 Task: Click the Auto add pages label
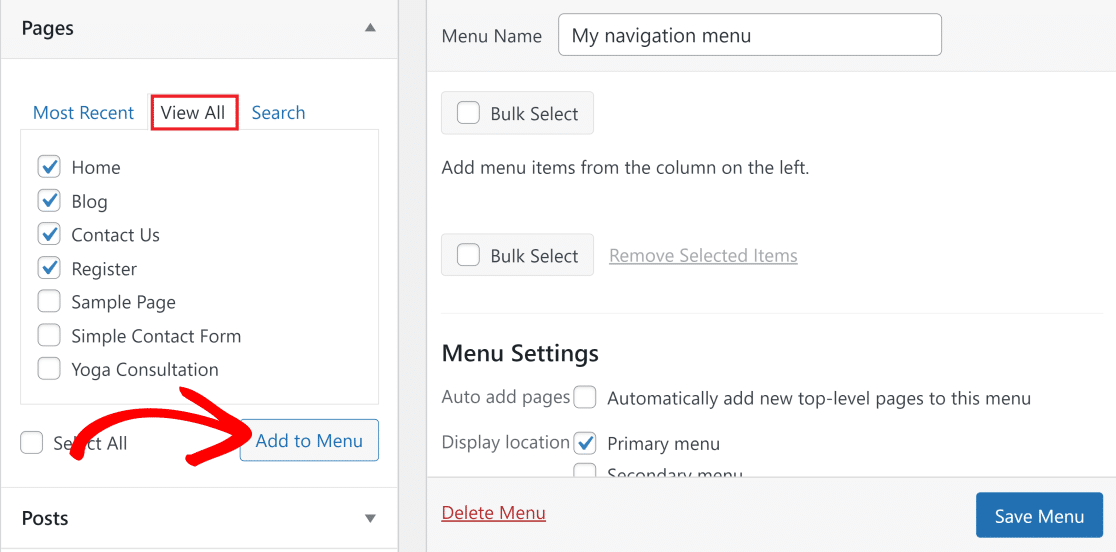pos(505,397)
